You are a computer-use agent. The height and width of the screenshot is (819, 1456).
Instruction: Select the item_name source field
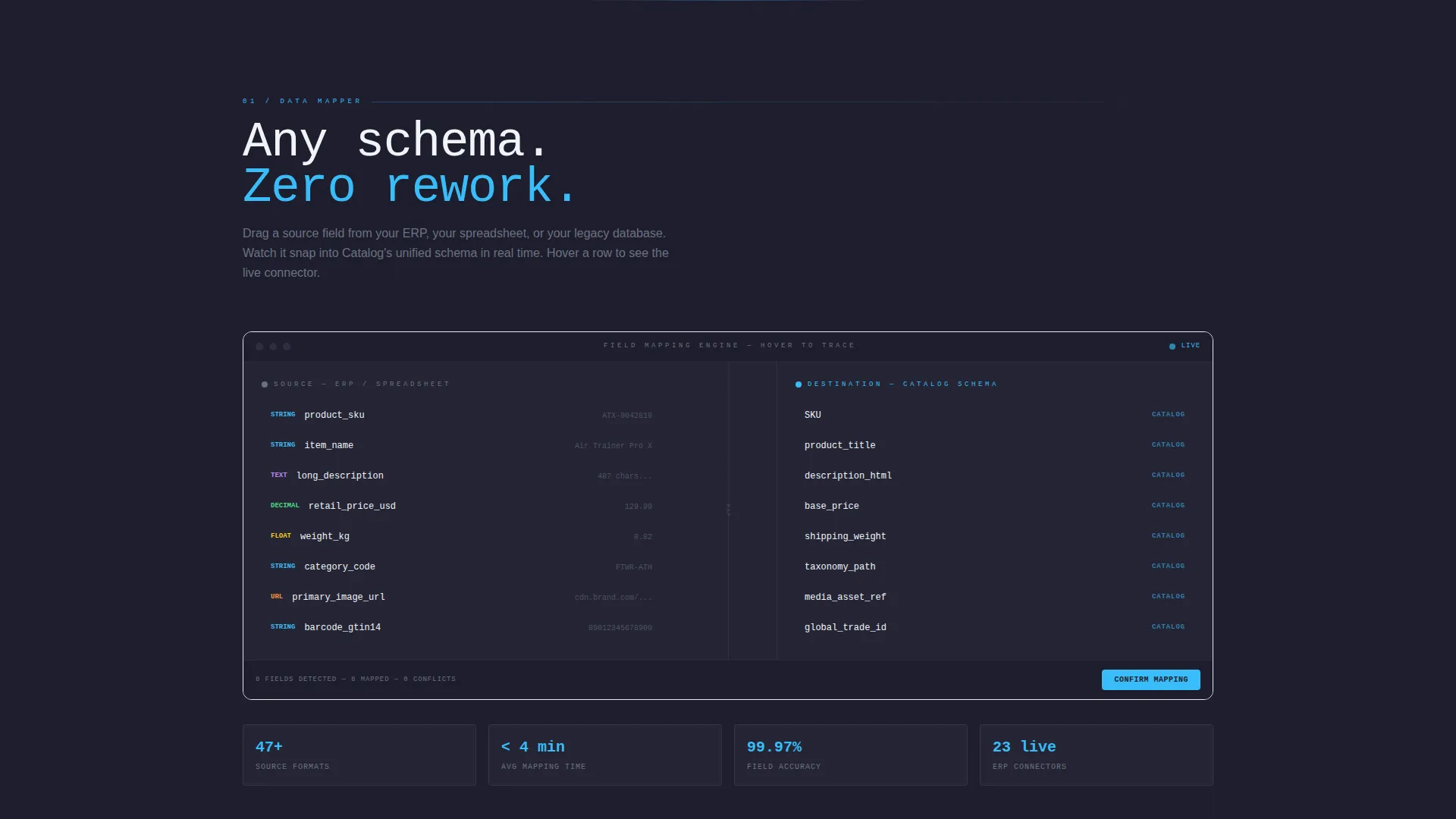461,445
